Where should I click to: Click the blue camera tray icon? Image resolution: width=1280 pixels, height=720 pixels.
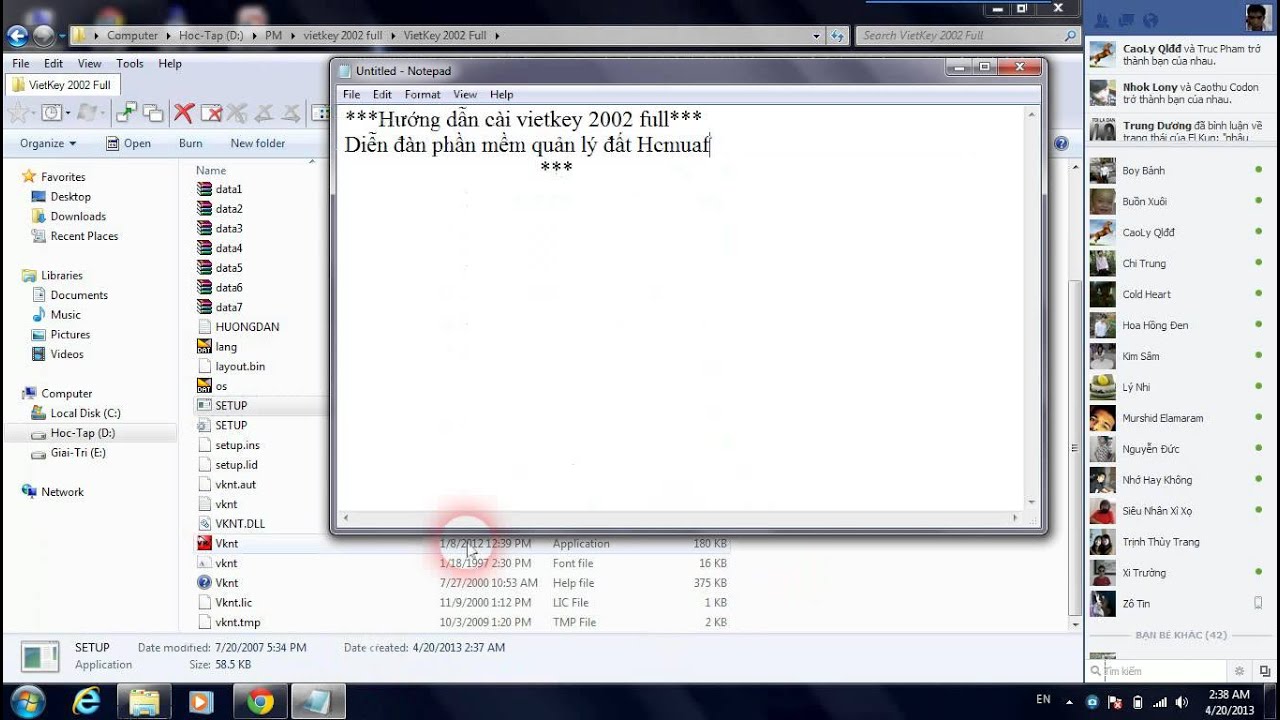[1092, 702]
